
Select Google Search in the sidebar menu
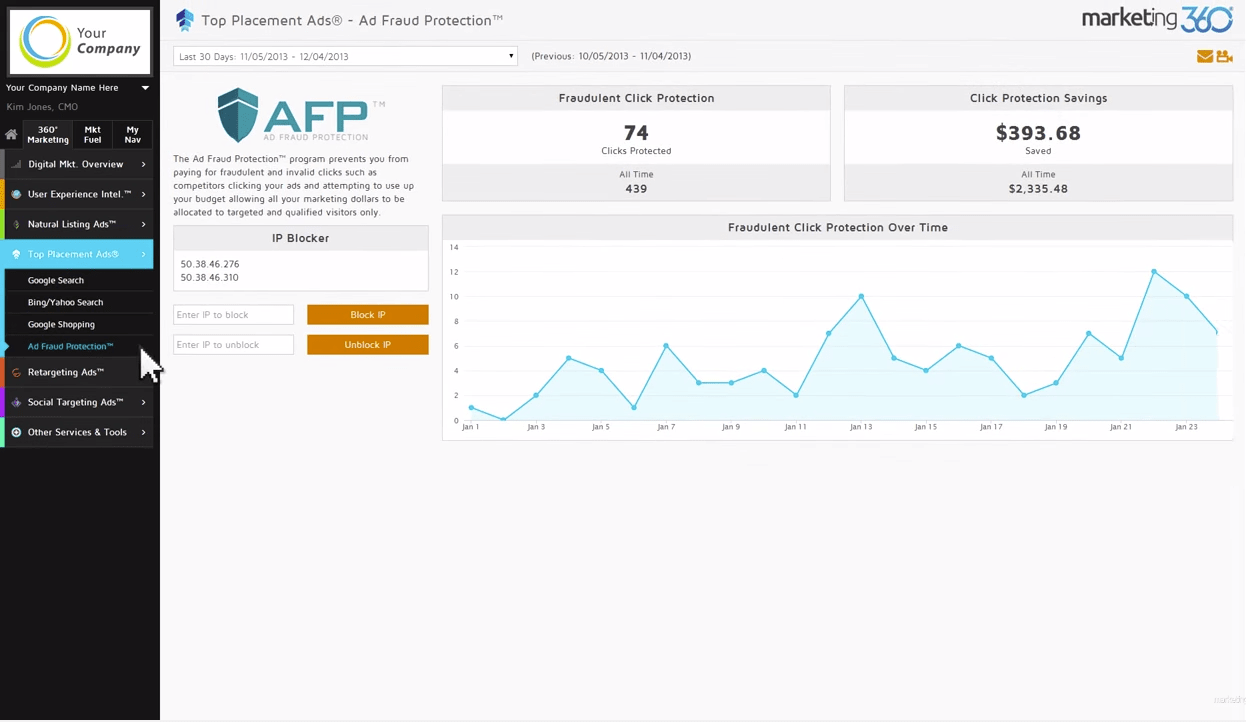(56, 280)
